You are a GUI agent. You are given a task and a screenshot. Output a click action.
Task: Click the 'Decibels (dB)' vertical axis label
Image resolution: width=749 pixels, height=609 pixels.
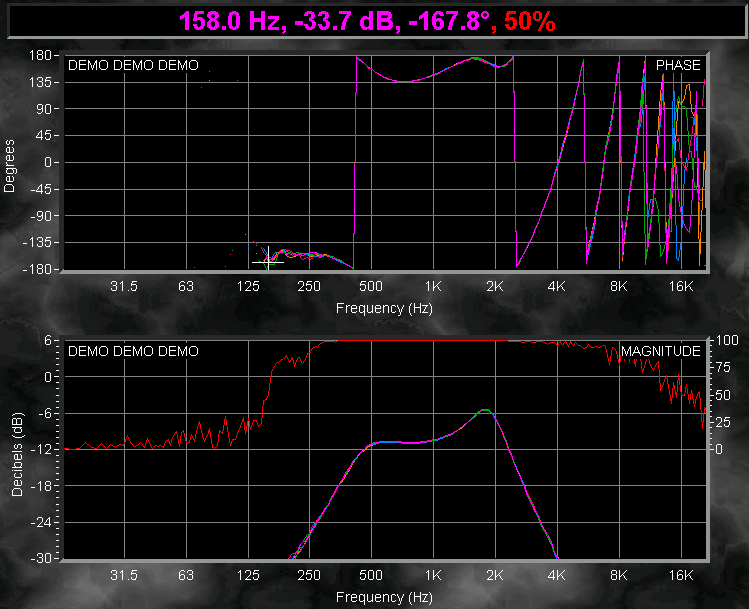[17, 454]
